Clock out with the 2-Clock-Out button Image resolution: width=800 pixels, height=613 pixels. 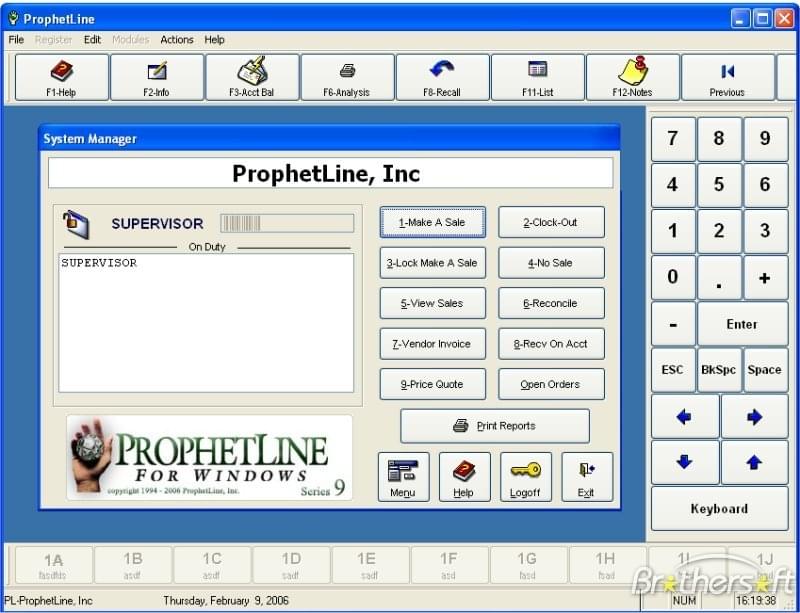550,222
